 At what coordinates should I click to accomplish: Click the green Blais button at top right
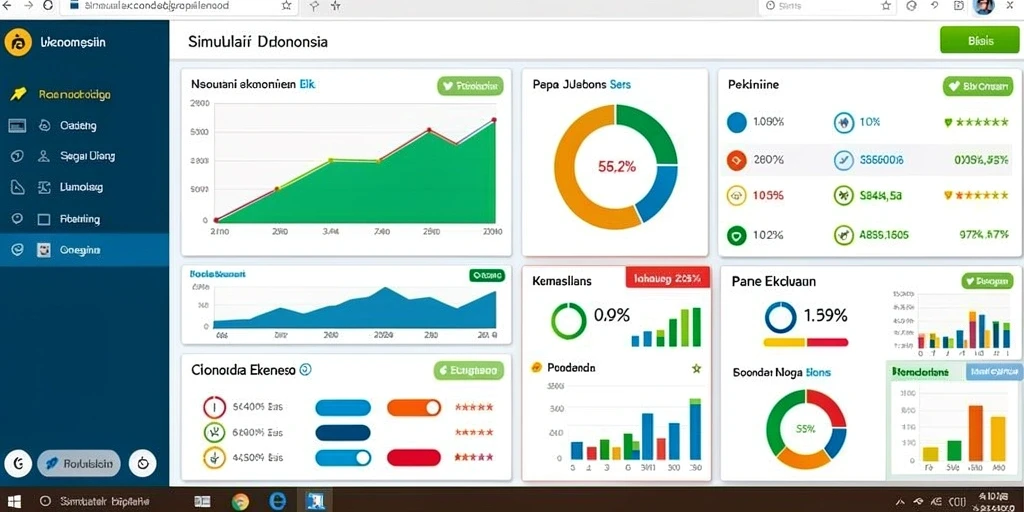980,40
